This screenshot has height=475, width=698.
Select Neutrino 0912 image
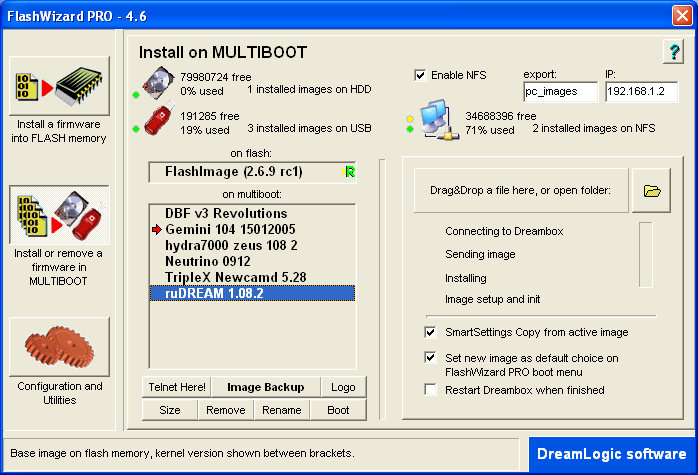coord(252,261)
